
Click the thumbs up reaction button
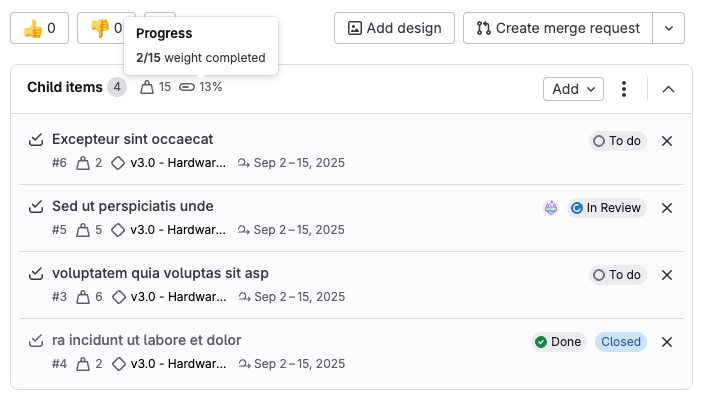pyautogui.click(x=39, y=28)
